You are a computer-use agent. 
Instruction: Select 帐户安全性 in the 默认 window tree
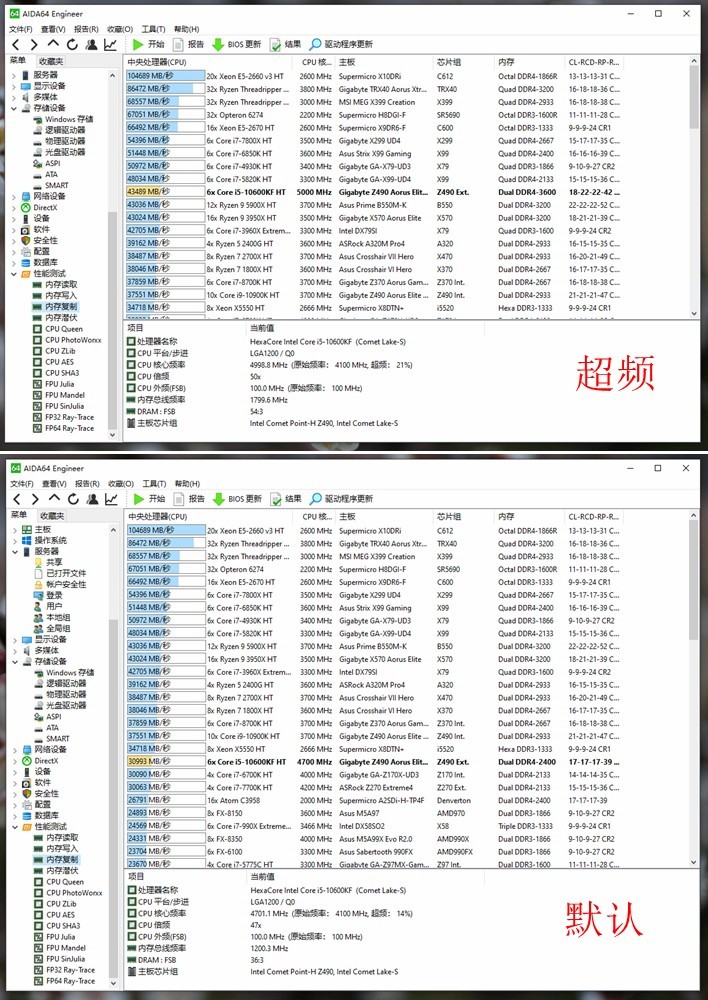click(61, 584)
